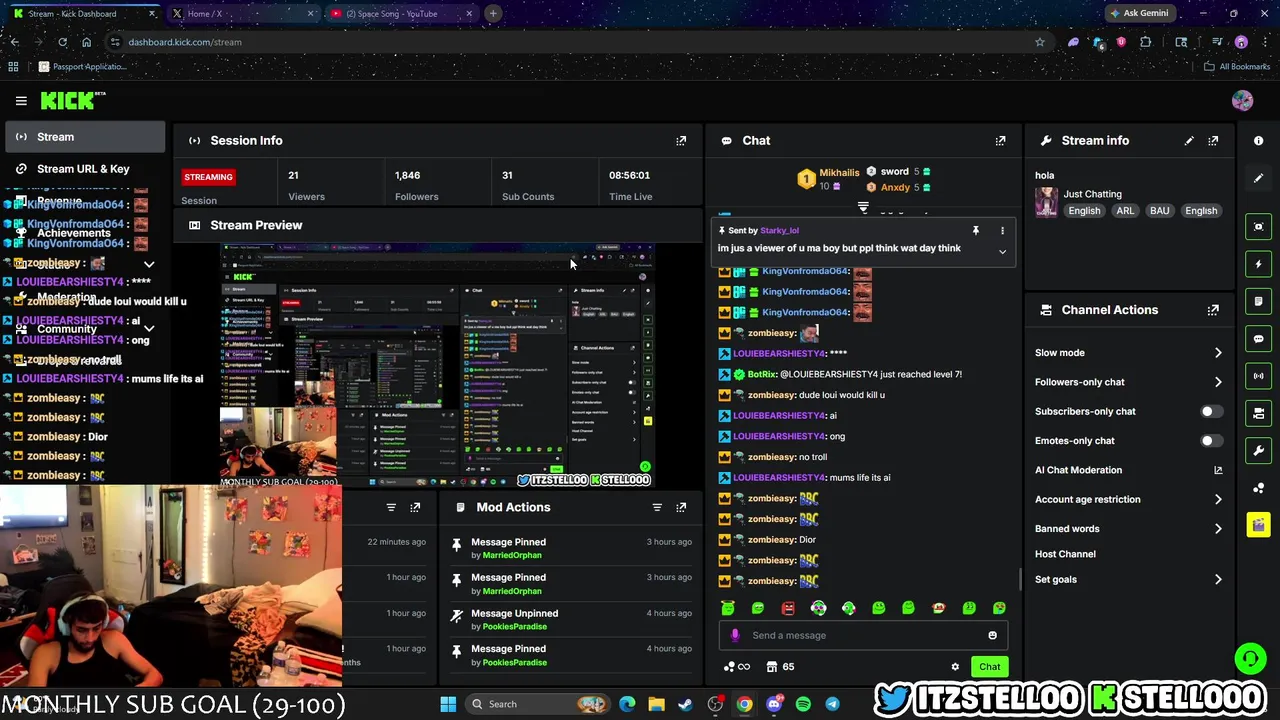The width and height of the screenshot is (1280, 720).
Task: Click Ask Gemini button
Action: [1138, 14]
